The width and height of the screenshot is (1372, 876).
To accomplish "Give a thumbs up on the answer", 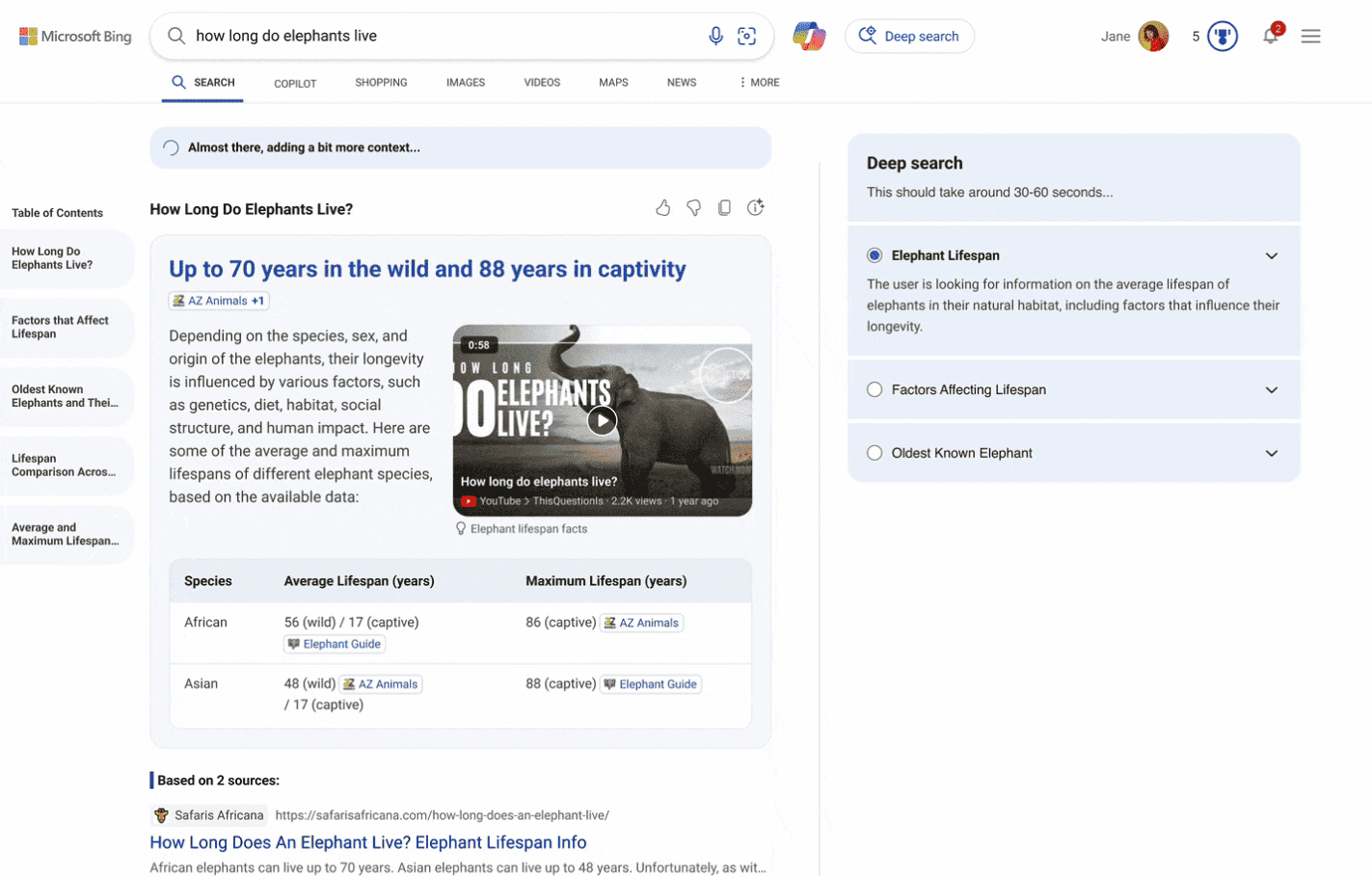I will [x=662, y=206].
